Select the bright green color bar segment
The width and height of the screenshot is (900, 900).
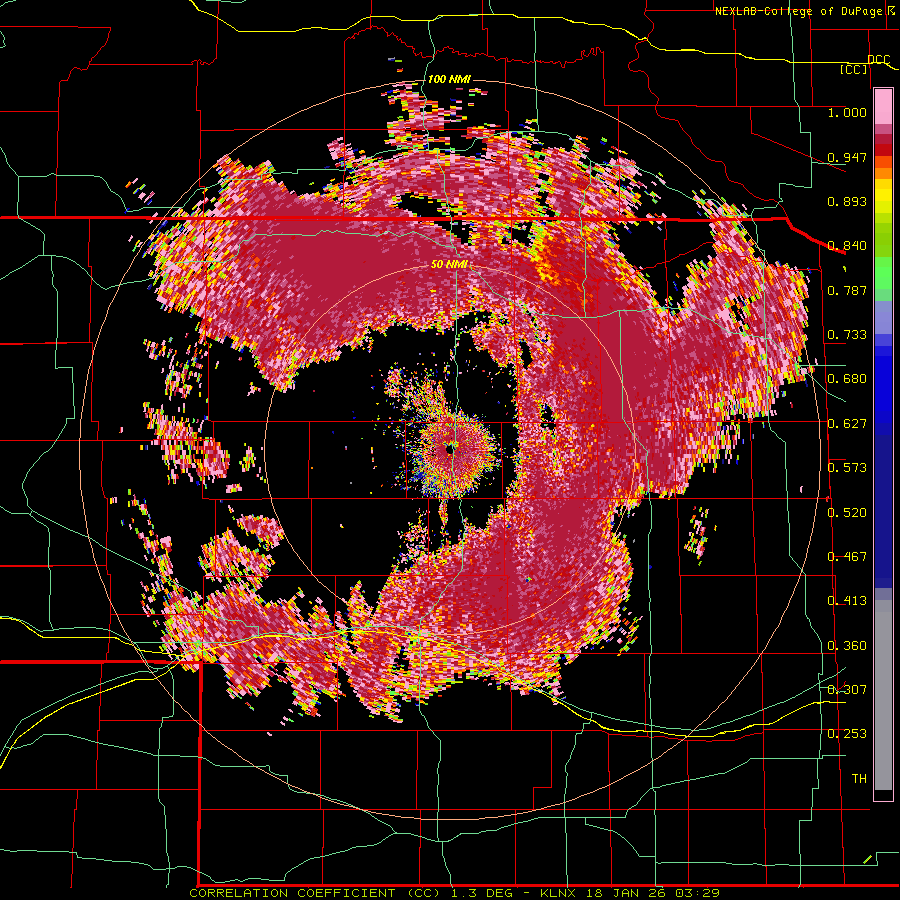[x=883, y=273]
